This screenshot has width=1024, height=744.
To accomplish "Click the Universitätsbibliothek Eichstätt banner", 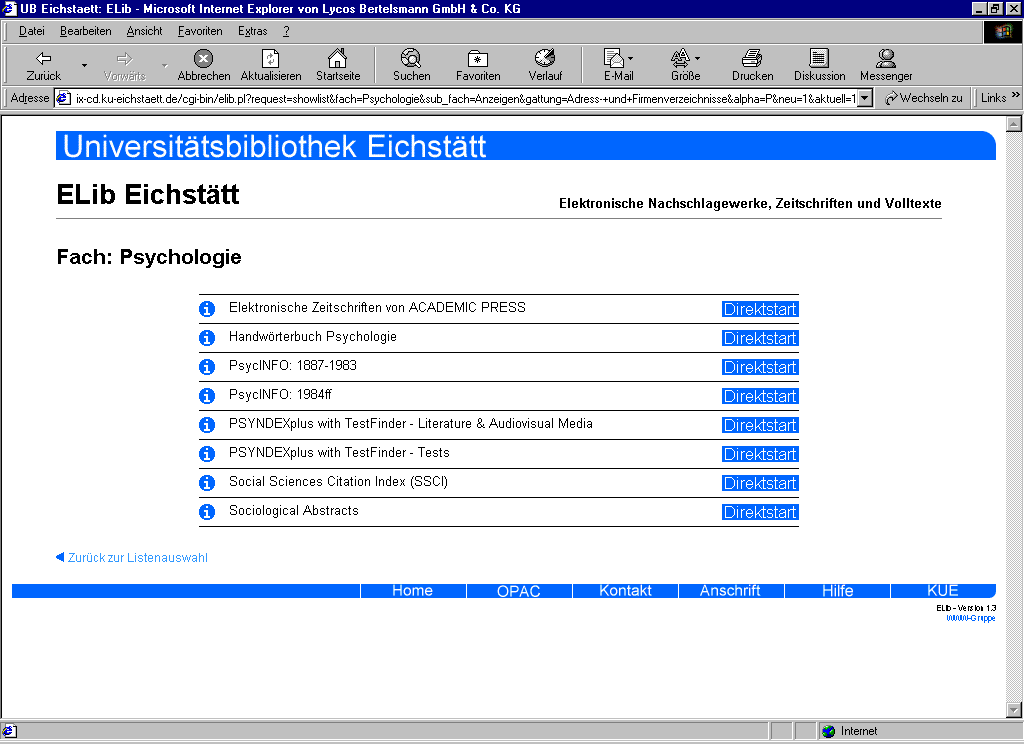I will pyautogui.click(x=526, y=146).
